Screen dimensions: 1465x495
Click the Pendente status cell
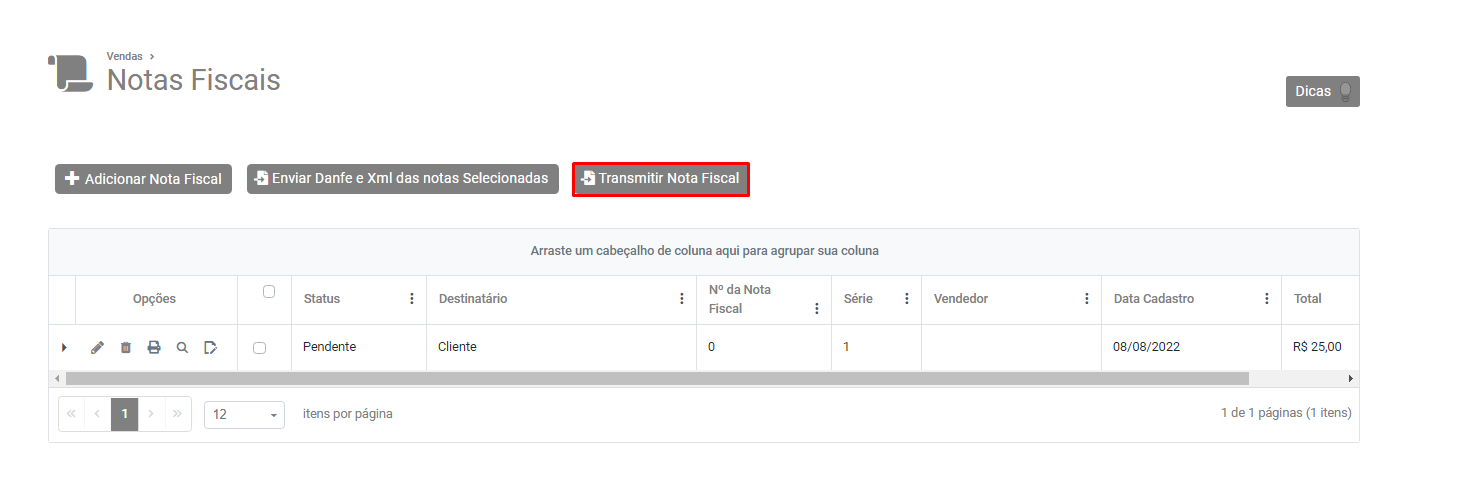[x=359, y=347]
